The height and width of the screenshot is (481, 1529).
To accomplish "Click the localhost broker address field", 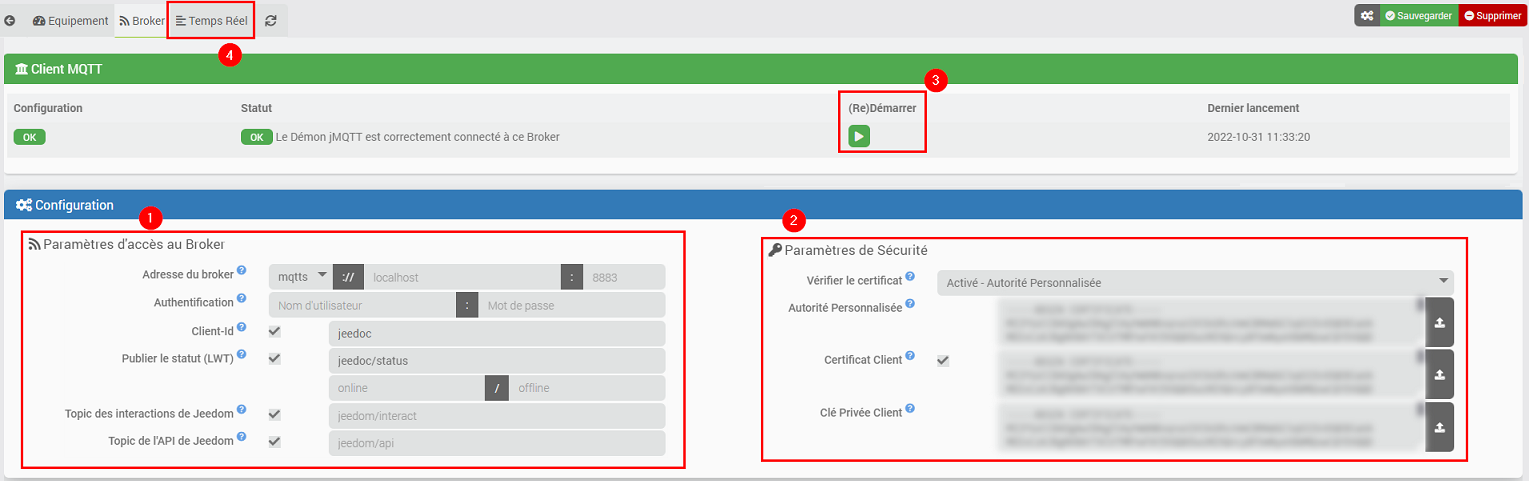I will coord(462,276).
